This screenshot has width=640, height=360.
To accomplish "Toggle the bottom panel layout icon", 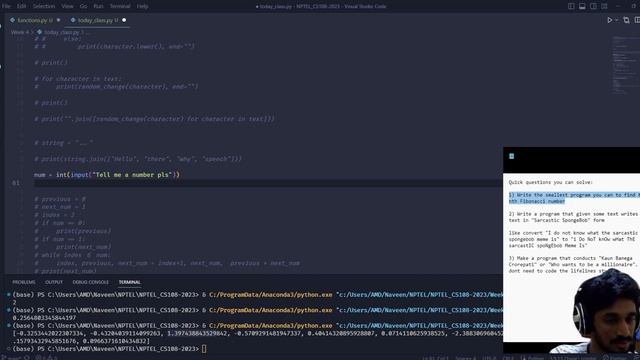I will pos(582,6).
